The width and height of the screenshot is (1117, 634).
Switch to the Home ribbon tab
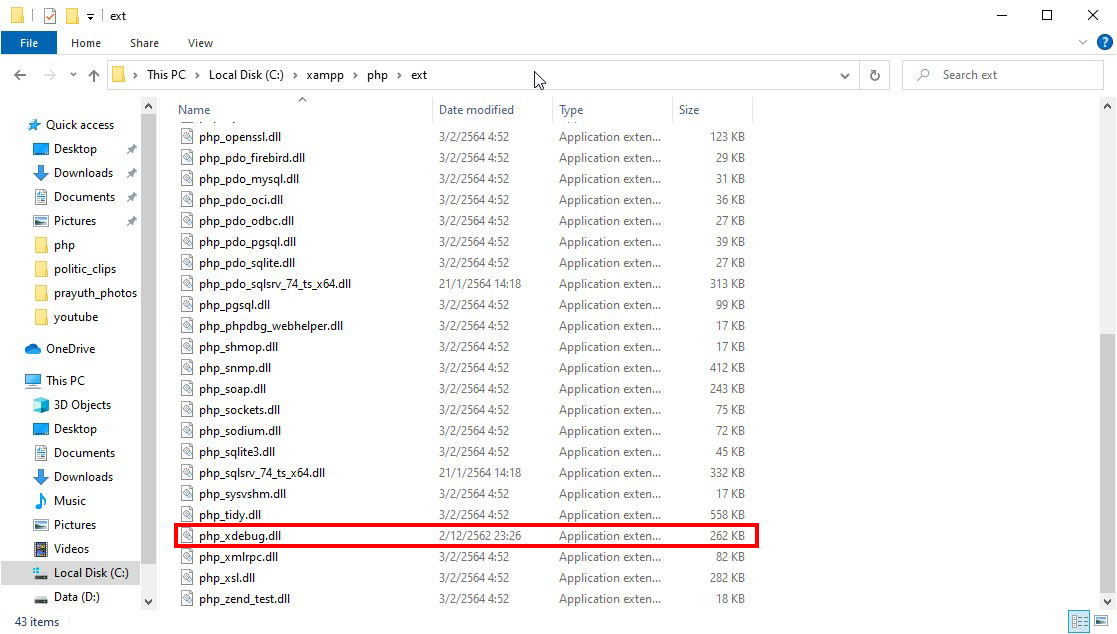86,43
